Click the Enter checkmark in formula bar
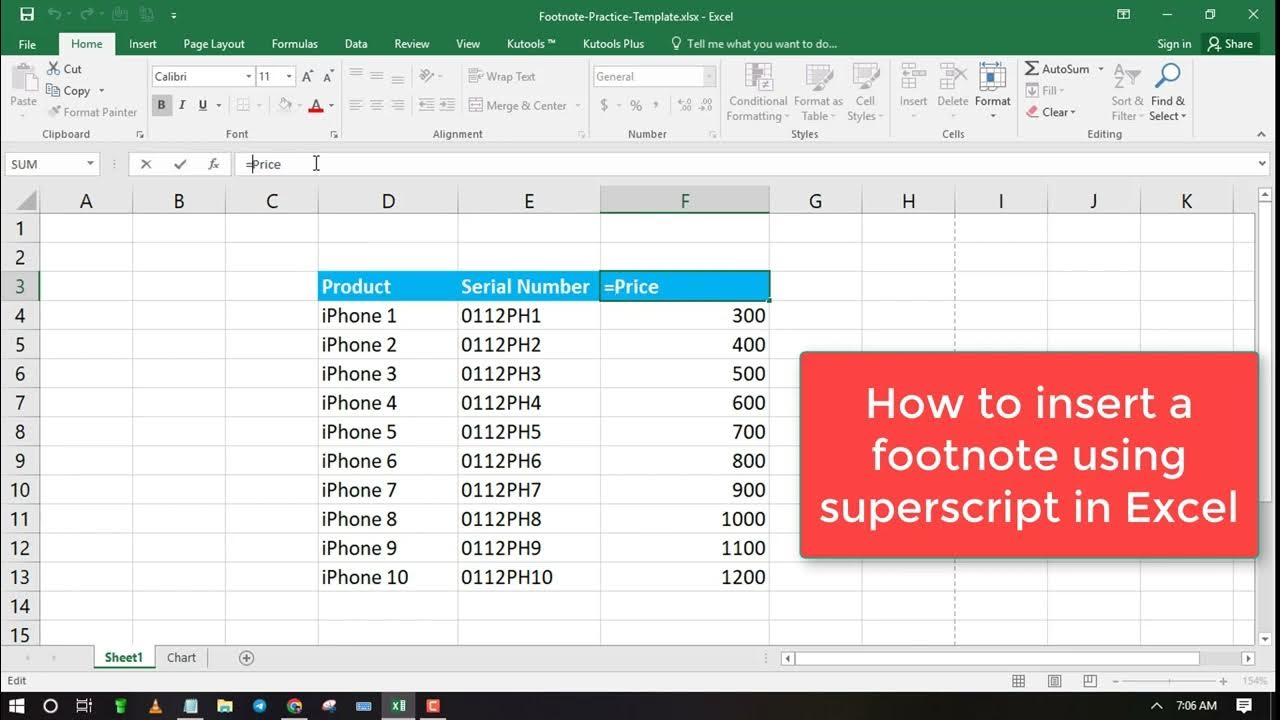The width and height of the screenshot is (1280, 720). 180,164
